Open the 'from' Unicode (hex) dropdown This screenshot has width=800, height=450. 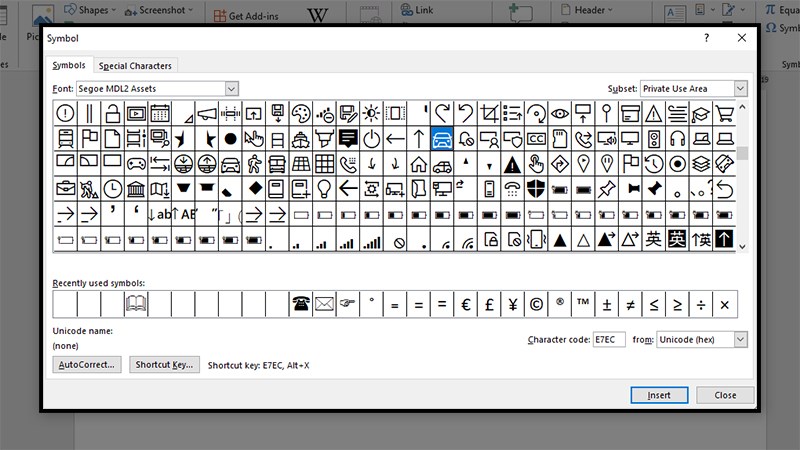click(x=740, y=339)
